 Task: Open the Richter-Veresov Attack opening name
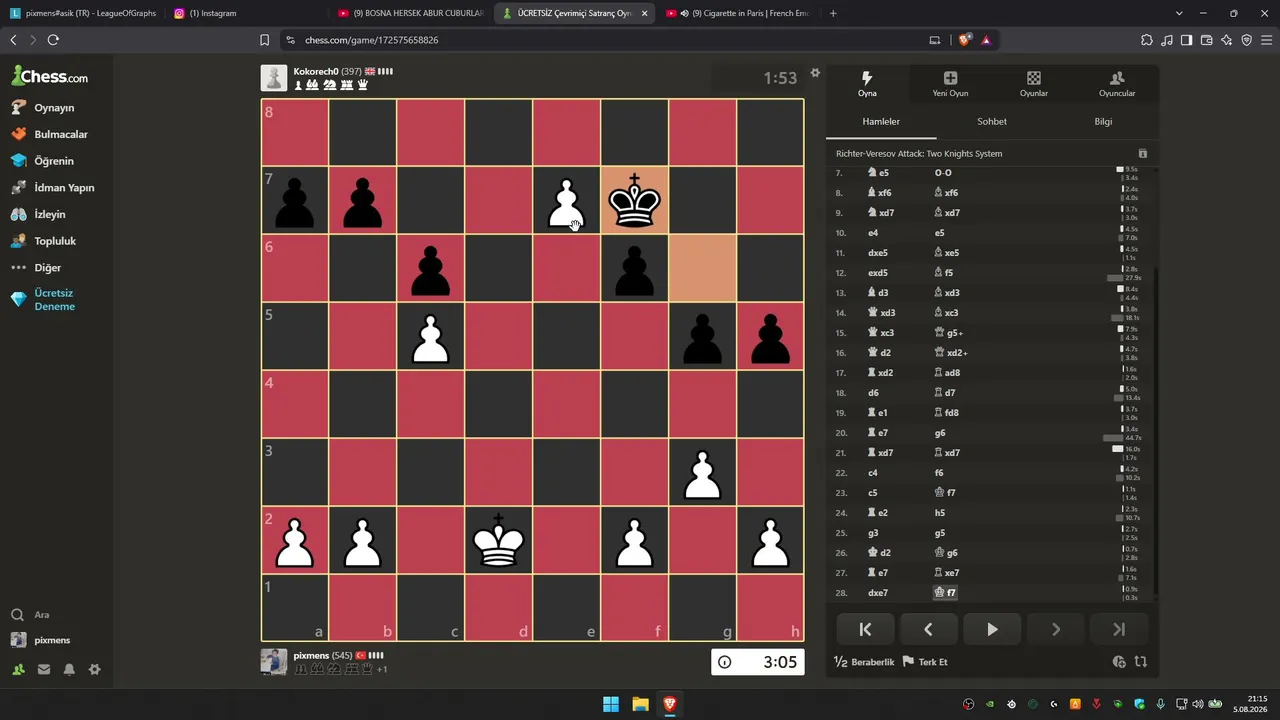[x=919, y=154]
